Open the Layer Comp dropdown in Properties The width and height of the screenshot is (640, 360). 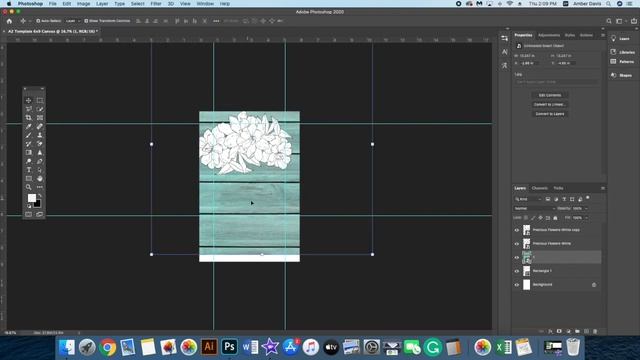557,82
